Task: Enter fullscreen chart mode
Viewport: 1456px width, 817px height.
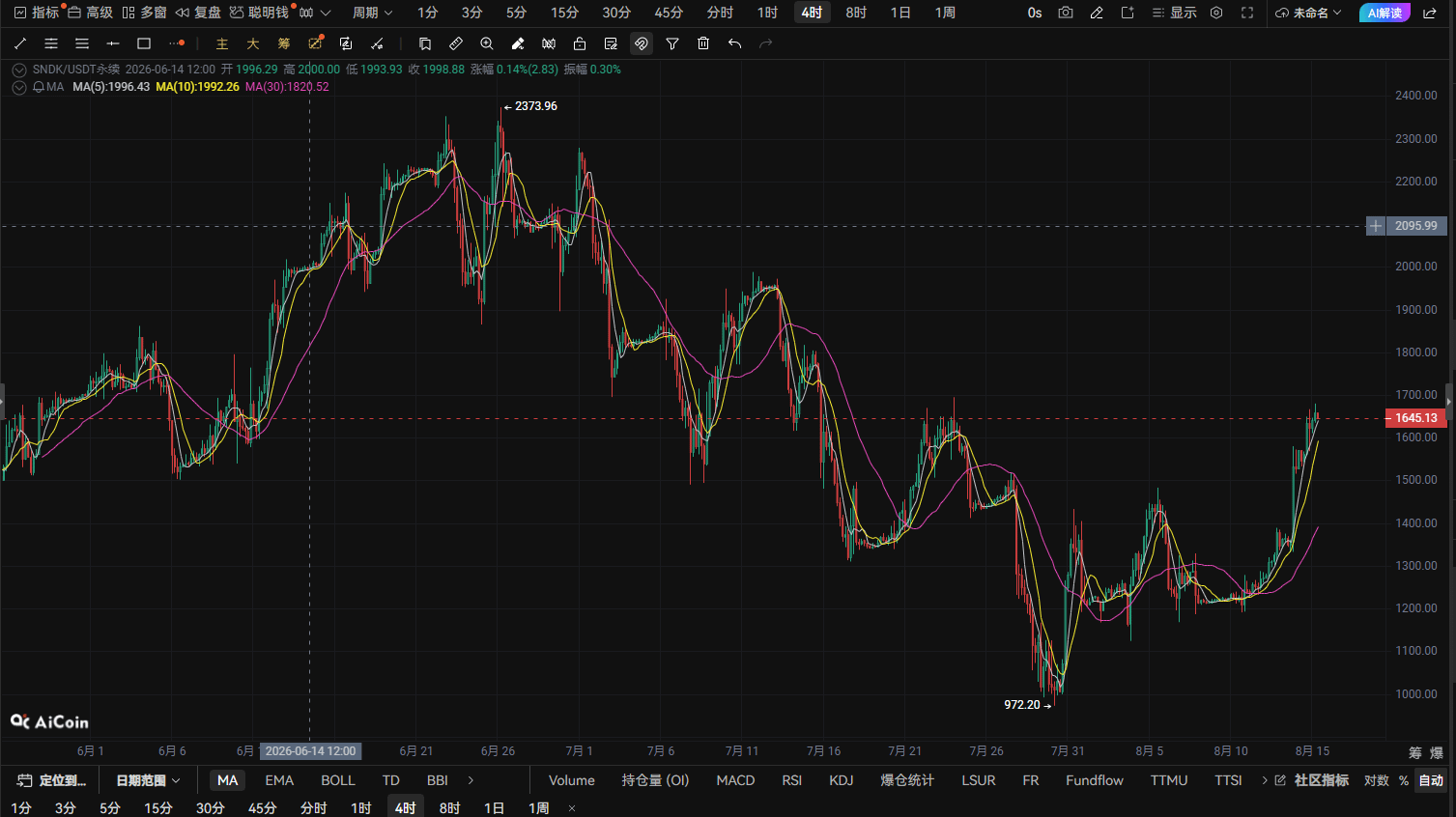Action: click(1247, 13)
